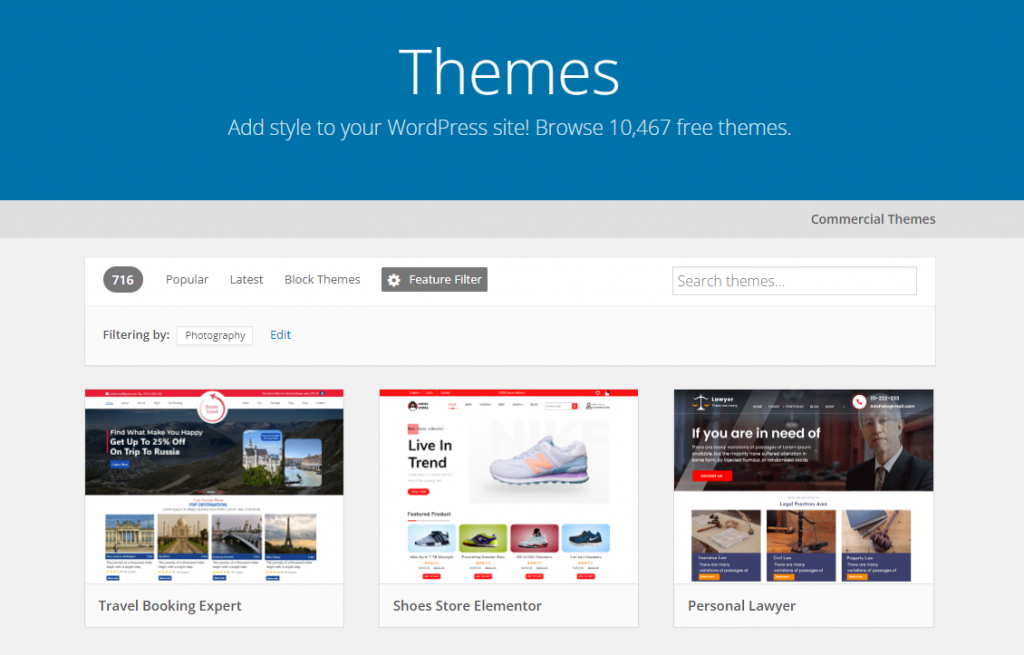This screenshot has width=1024, height=655.
Task: Click the Personal Lawyer theme title
Action: tap(741, 606)
